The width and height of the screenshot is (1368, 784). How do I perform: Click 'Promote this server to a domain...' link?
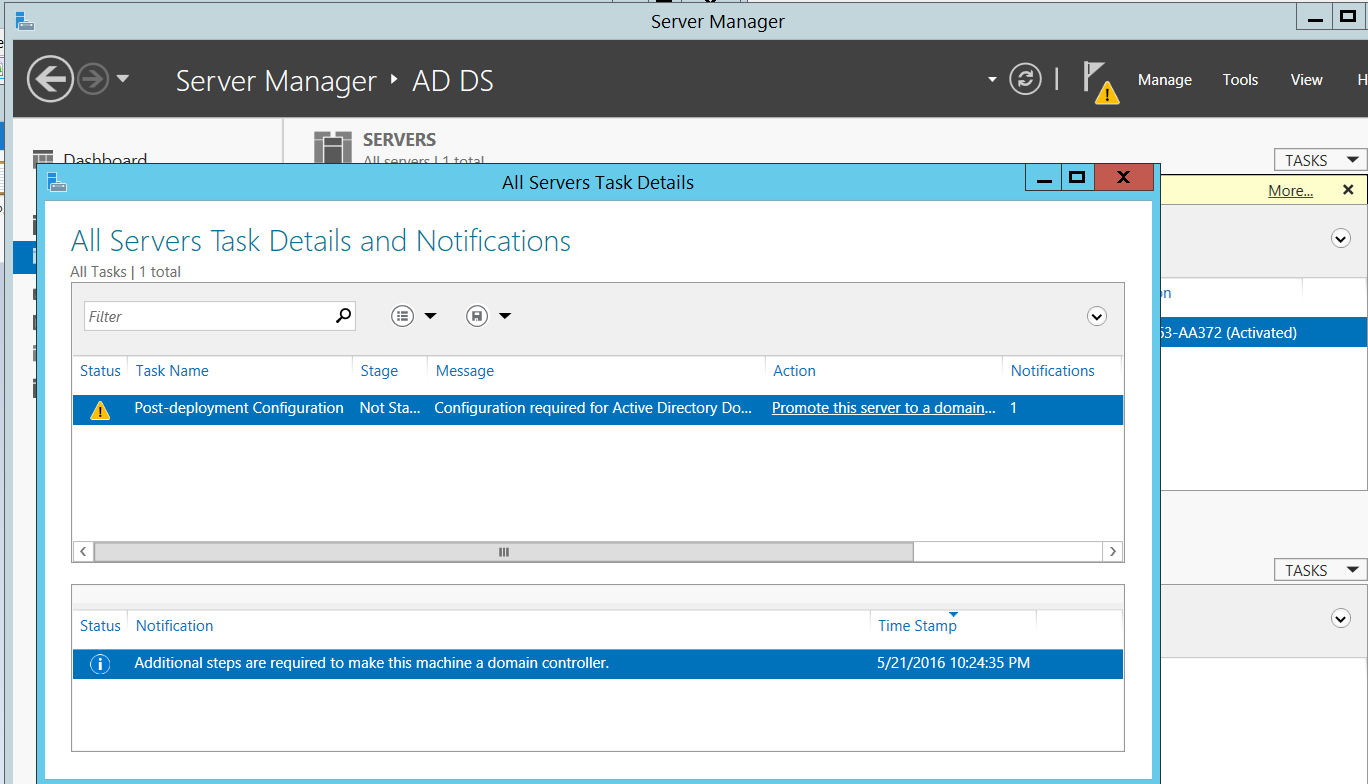point(884,408)
